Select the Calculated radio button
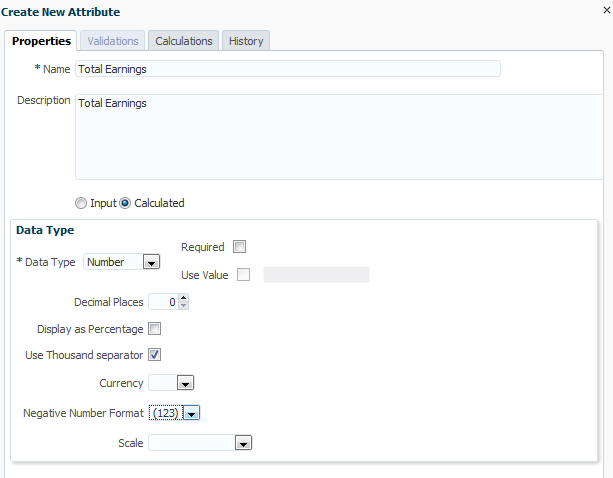Screen dimensions: 613x478 click(x=126, y=203)
